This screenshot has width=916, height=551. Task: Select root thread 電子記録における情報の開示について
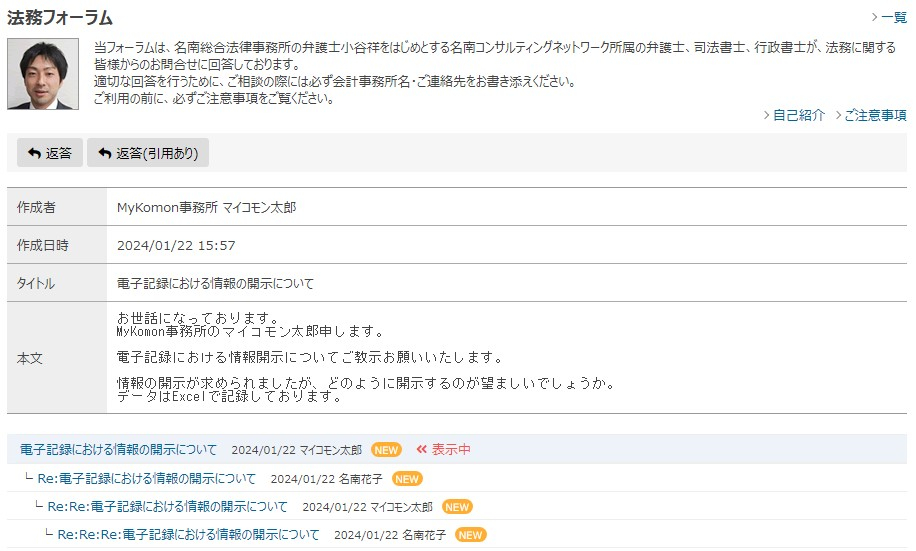pos(118,450)
